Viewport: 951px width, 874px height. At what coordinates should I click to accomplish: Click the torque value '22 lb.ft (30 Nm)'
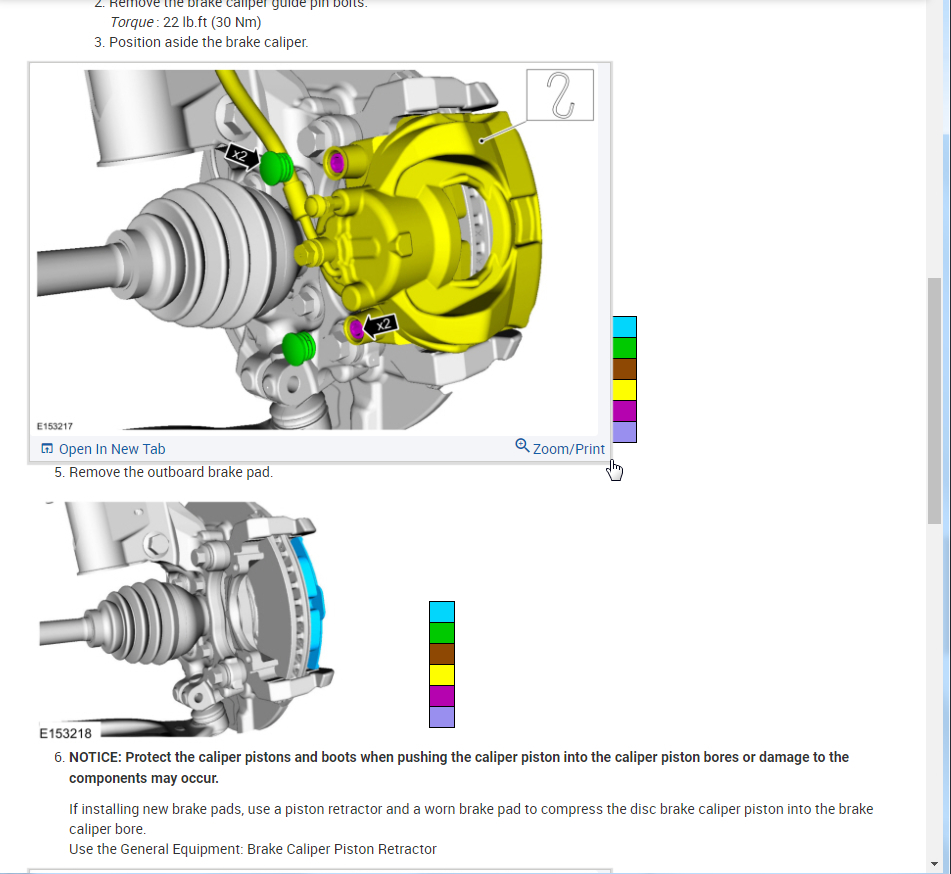coord(212,22)
